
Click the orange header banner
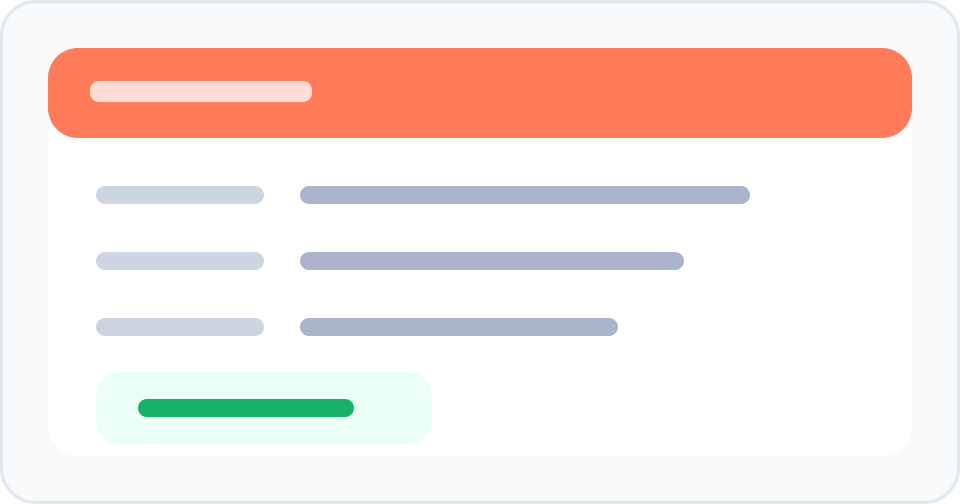point(480,92)
